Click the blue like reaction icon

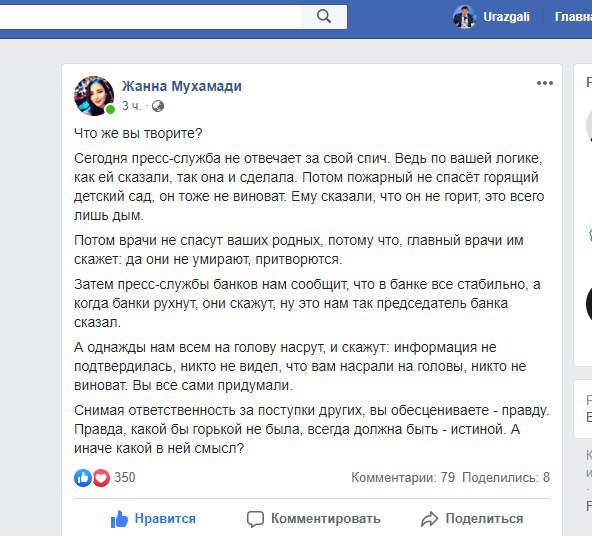point(83,477)
